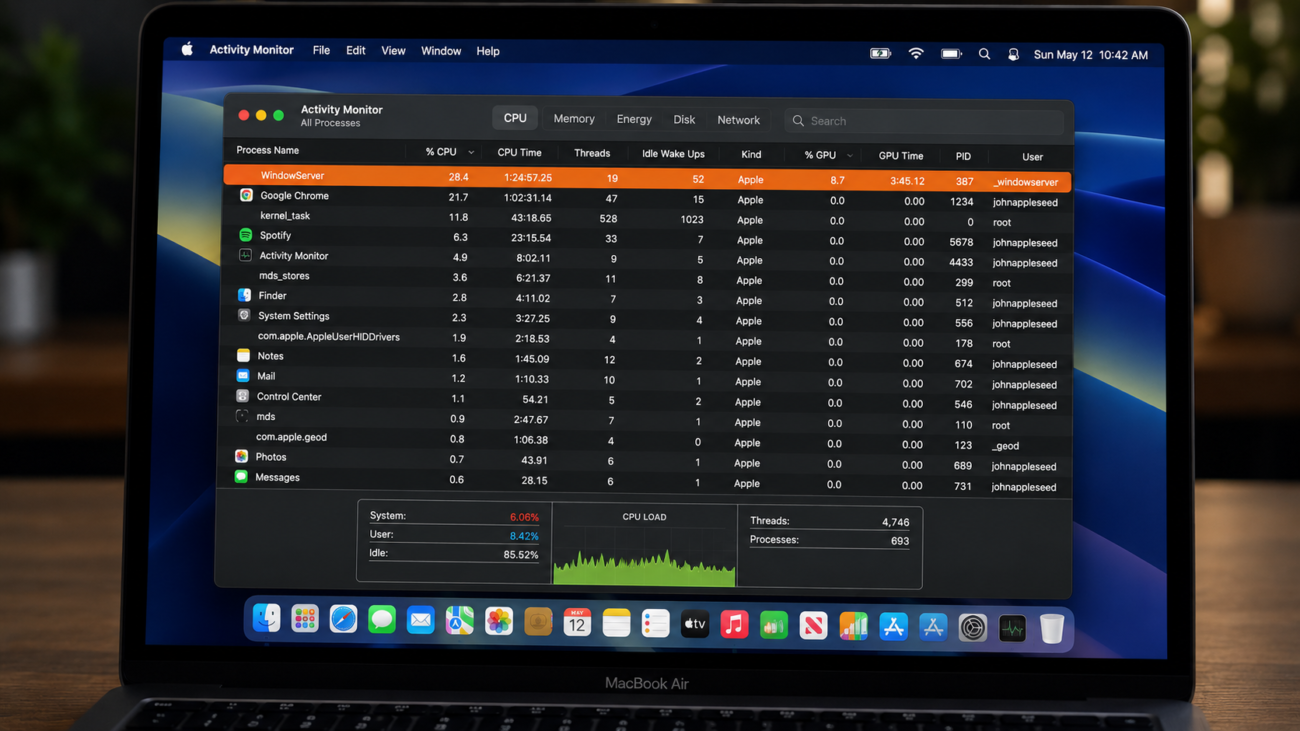Click Photos icon in the process list
The height and width of the screenshot is (731, 1300).
pos(241,456)
